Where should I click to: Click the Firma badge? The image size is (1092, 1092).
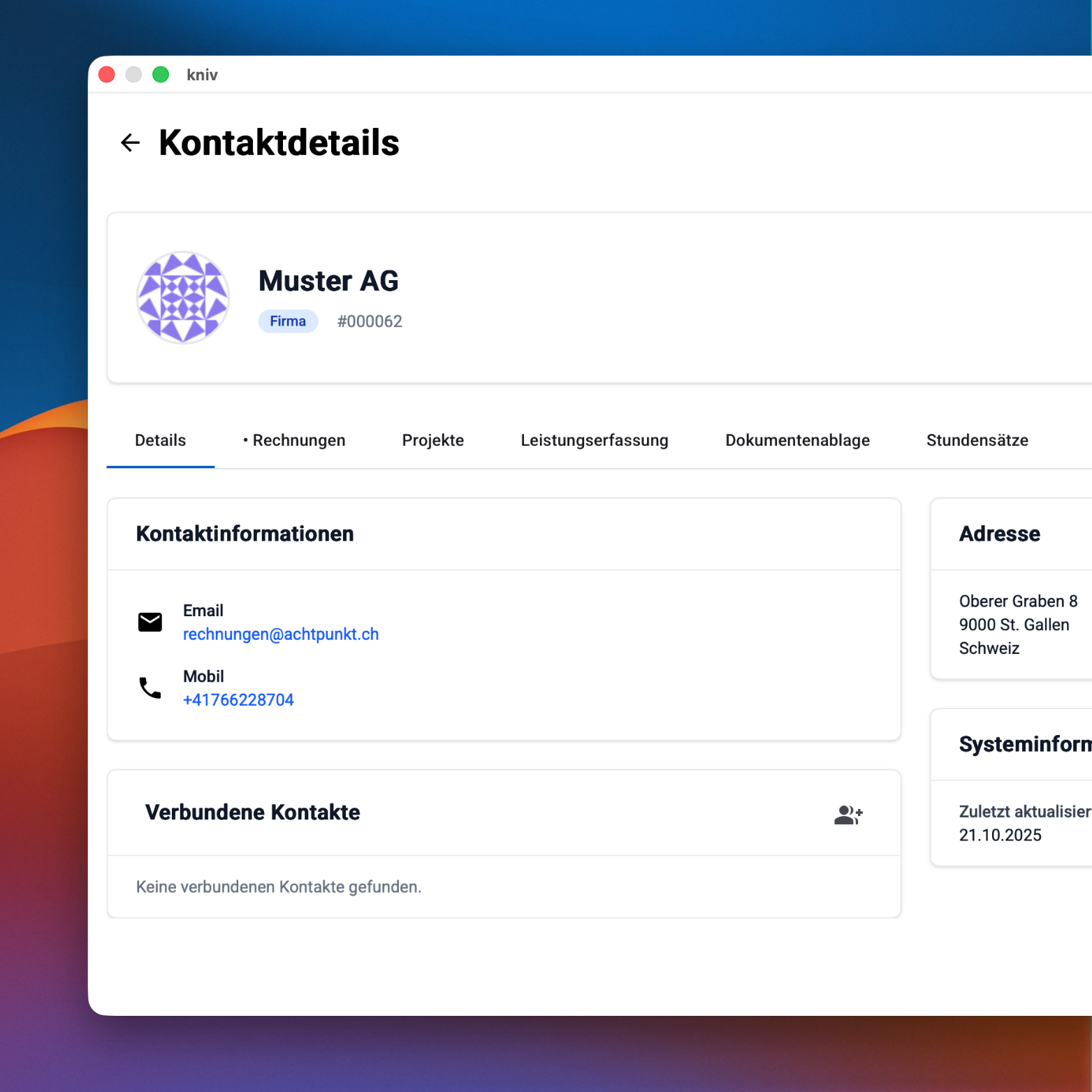pos(287,321)
